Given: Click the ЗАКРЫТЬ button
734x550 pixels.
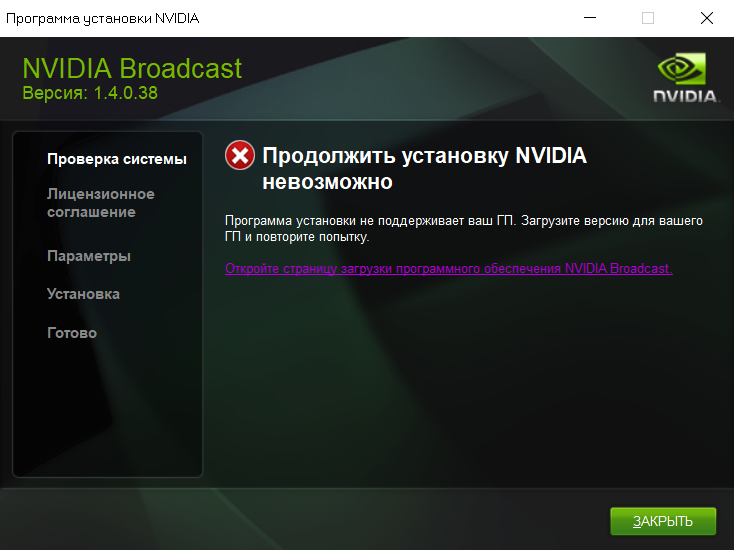Looking at the screenshot, I should (x=663, y=521).
